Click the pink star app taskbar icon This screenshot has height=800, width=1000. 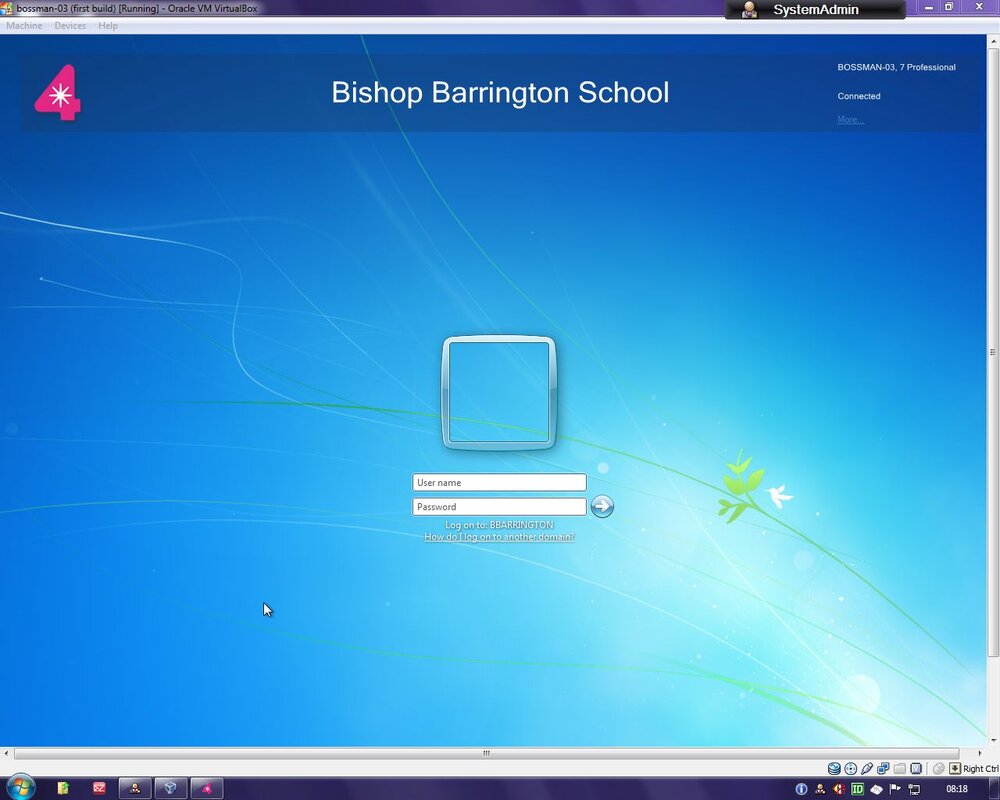pyautogui.click(x=207, y=789)
